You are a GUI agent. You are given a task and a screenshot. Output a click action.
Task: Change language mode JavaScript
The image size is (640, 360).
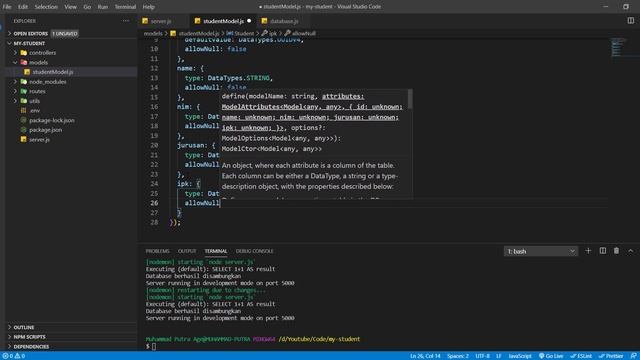(520, 356)
